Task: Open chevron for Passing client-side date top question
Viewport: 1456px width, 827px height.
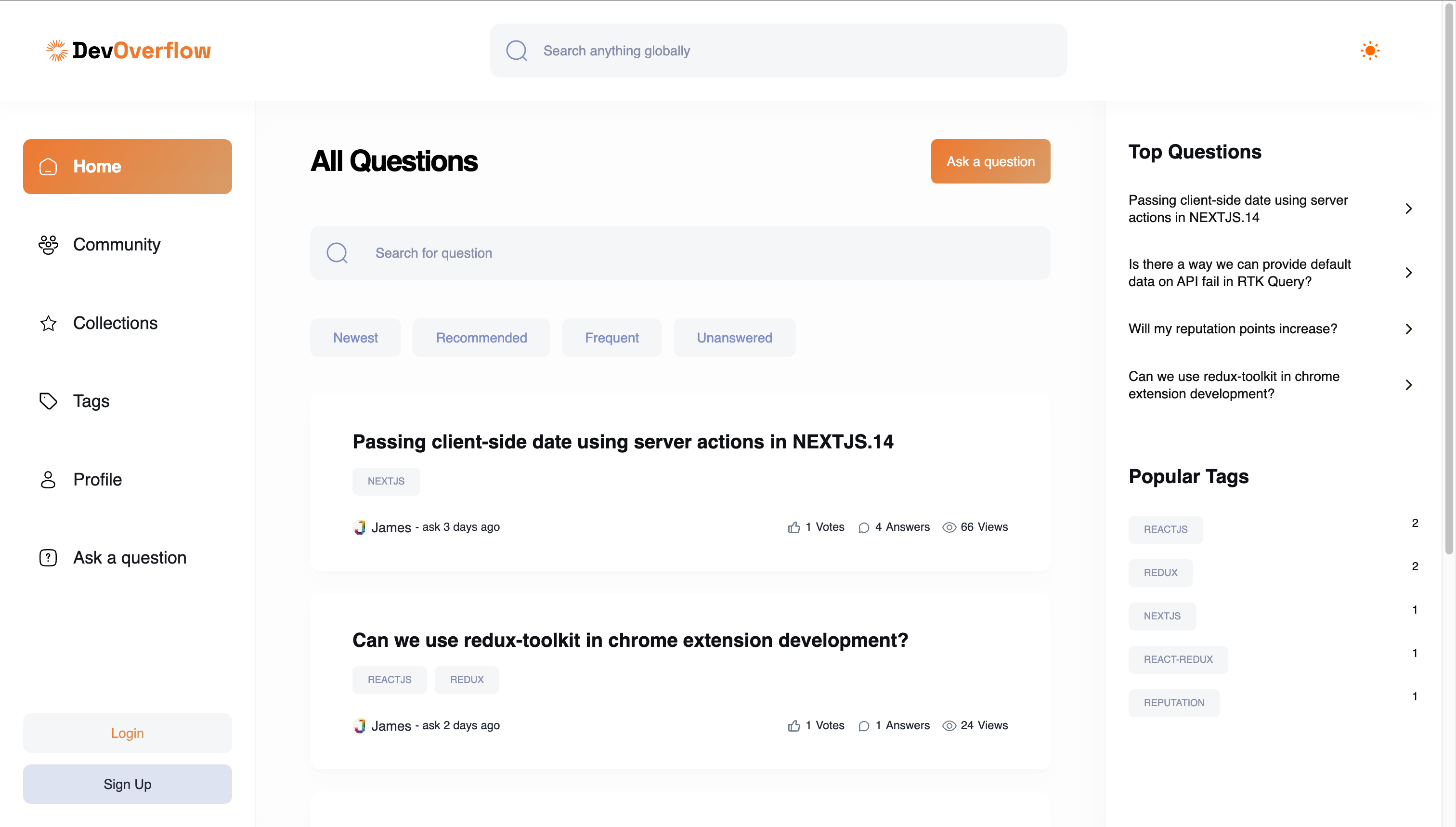Action: (1408, 209)
